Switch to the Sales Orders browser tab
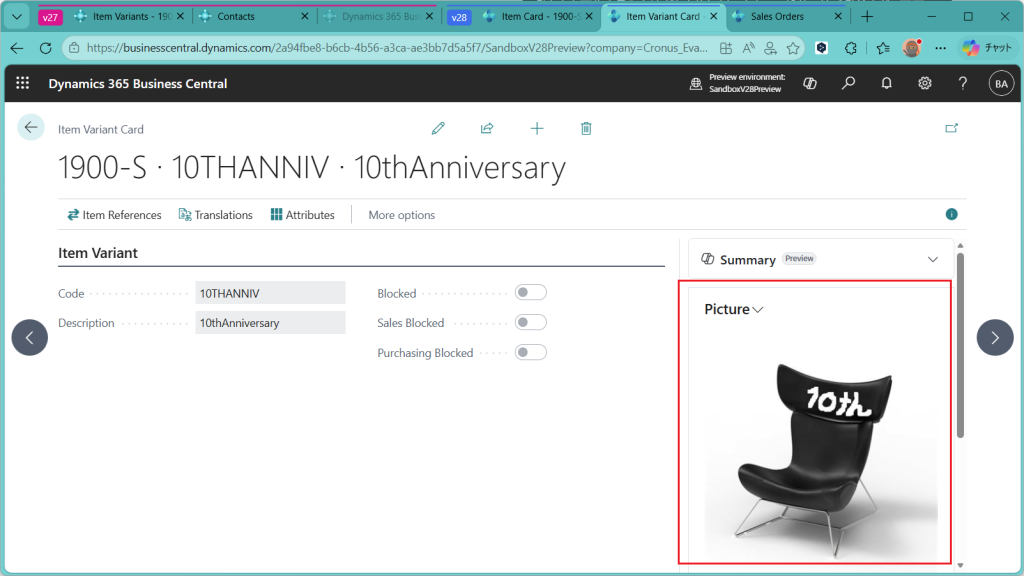This screenshot has height=576, width=1024. pyautogui.click(x=777, y=17)
